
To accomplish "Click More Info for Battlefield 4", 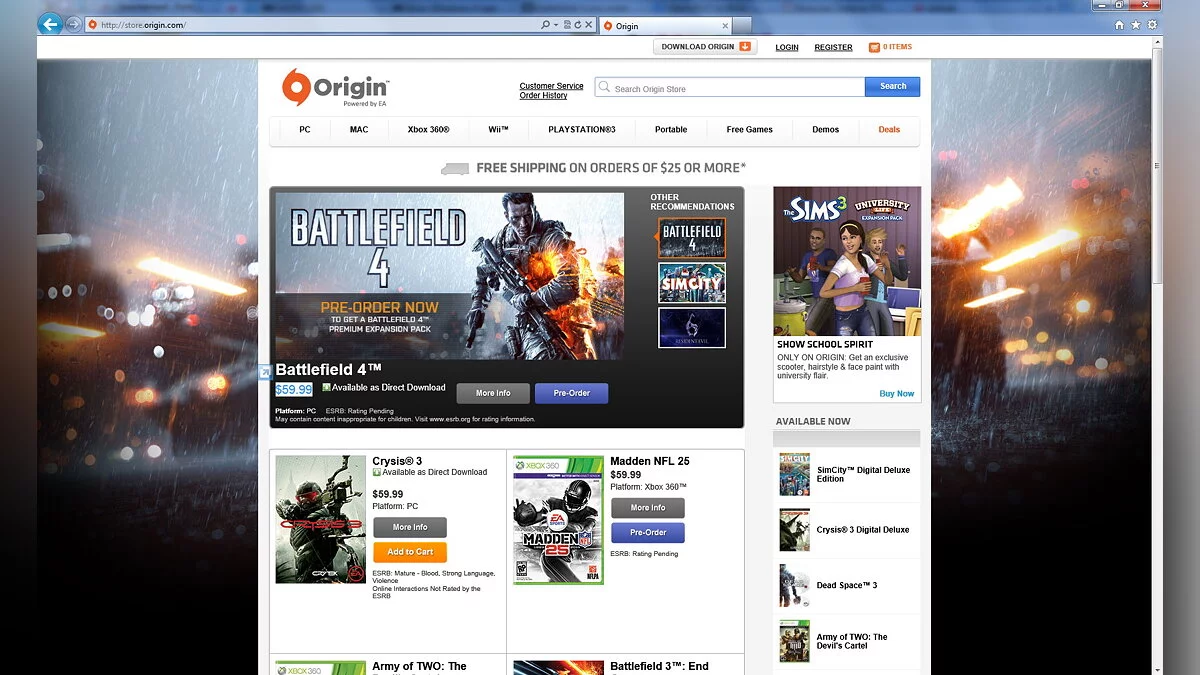I will (493, 393).
